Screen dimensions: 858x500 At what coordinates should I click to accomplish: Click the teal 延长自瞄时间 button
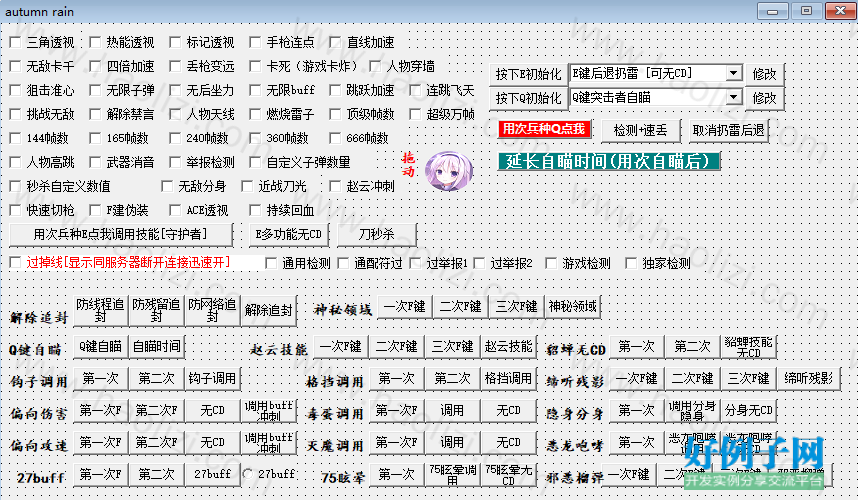(608, 161)
